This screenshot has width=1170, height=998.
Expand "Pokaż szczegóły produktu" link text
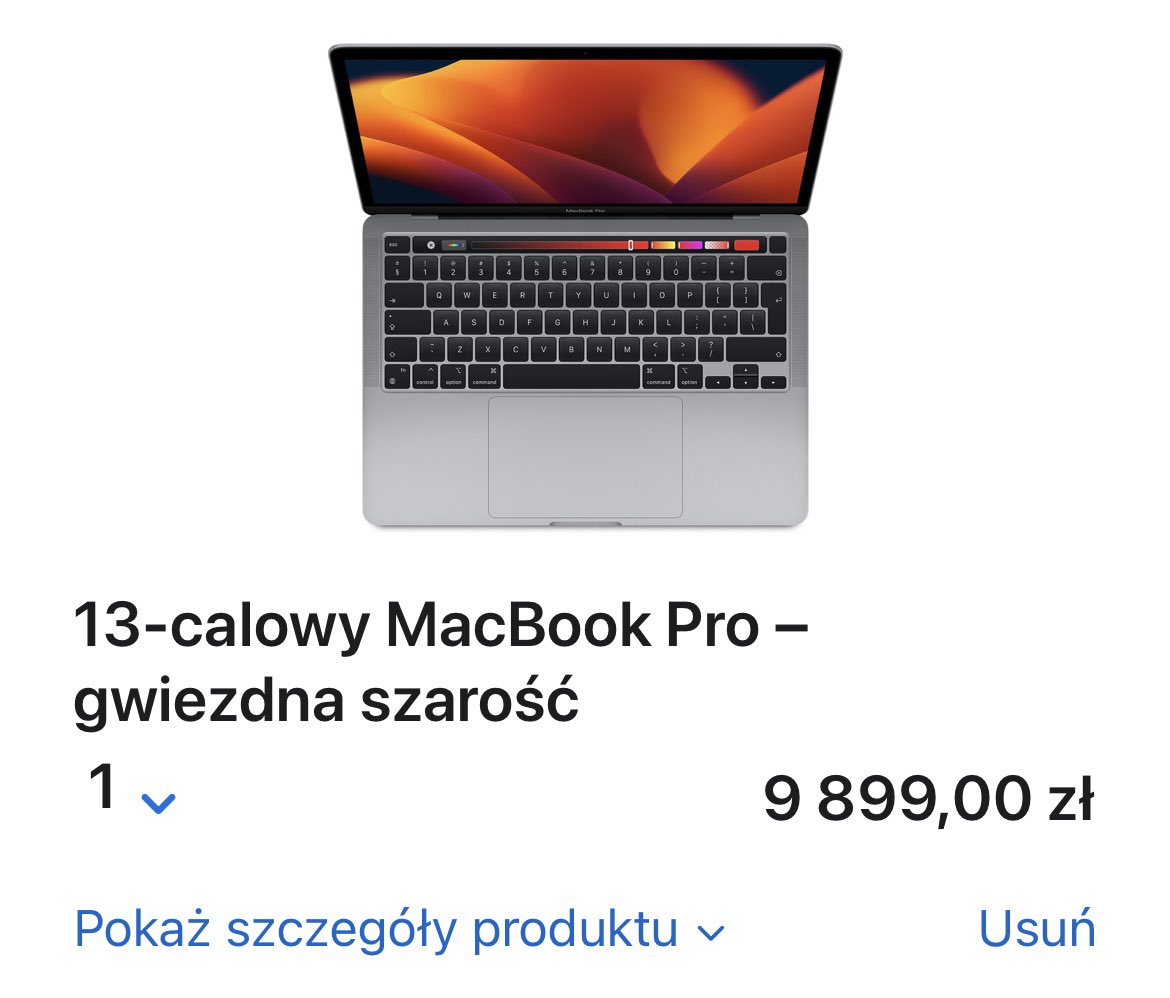[376, 929]
